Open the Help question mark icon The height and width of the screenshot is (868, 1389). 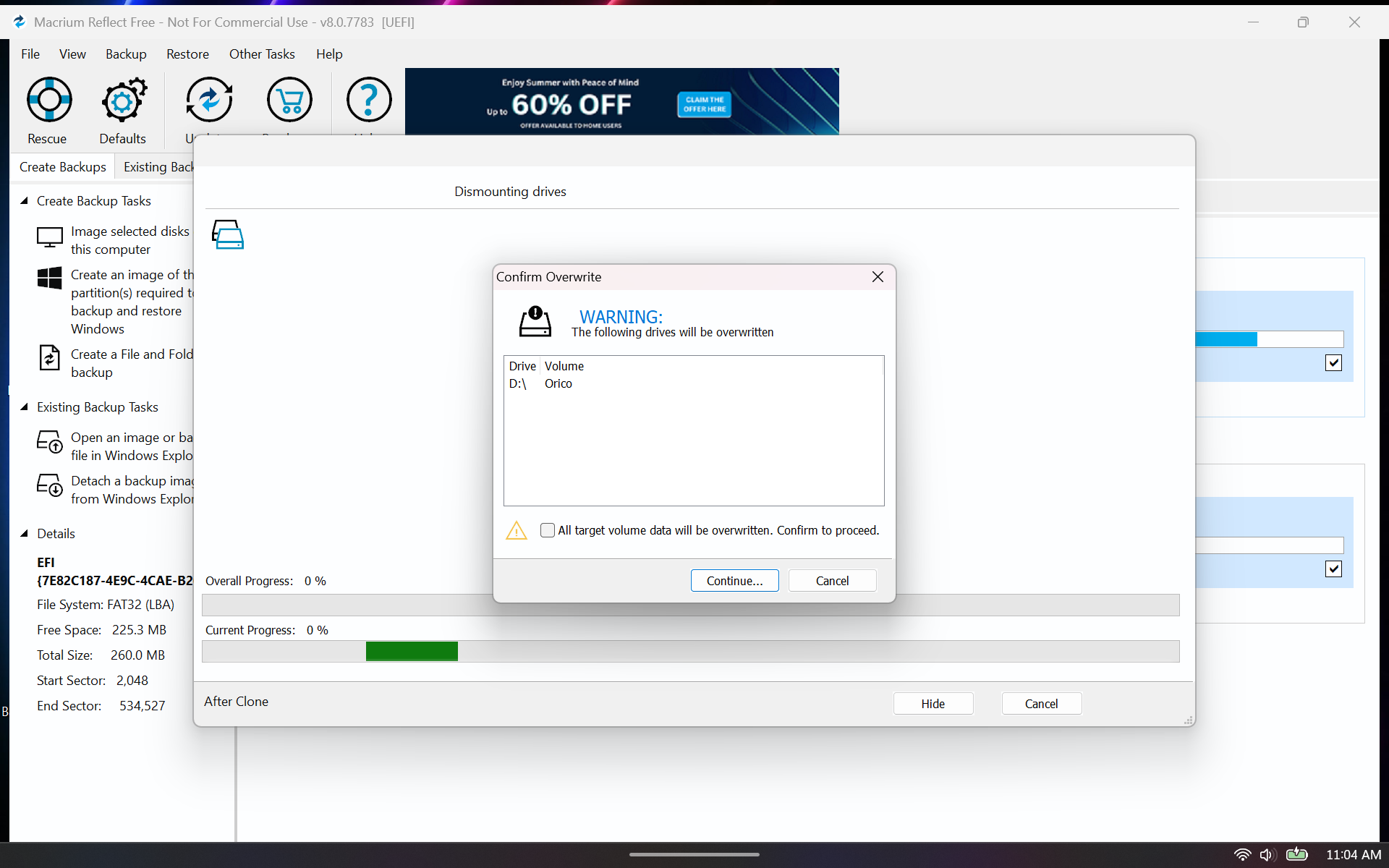coord(369,100)
